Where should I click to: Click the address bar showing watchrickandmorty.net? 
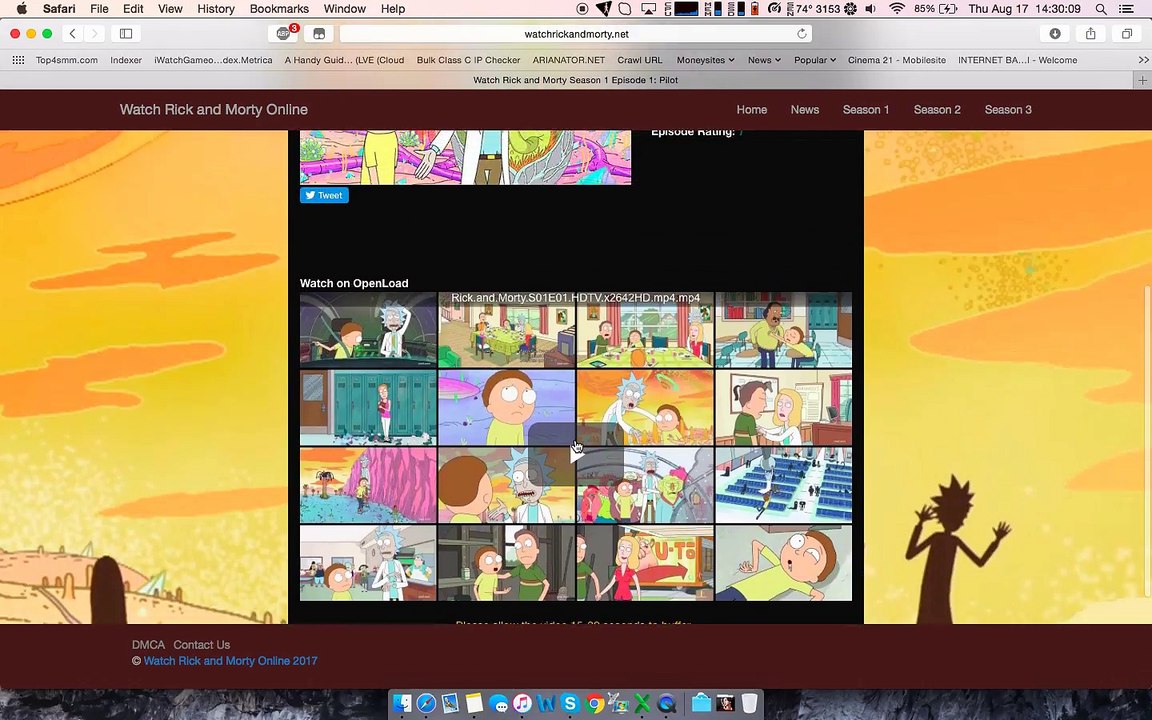[576, 34]
